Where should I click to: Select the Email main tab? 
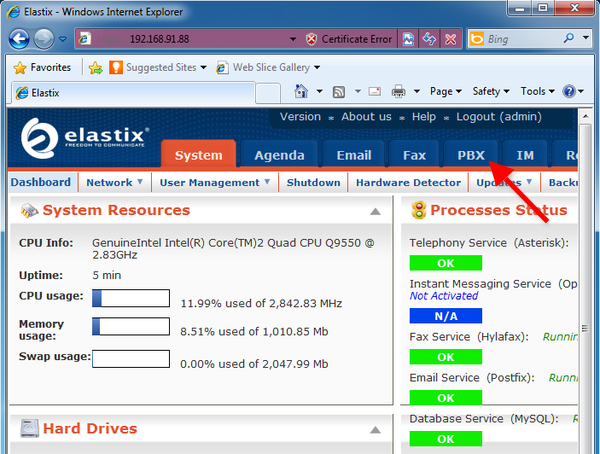(354, 155)
